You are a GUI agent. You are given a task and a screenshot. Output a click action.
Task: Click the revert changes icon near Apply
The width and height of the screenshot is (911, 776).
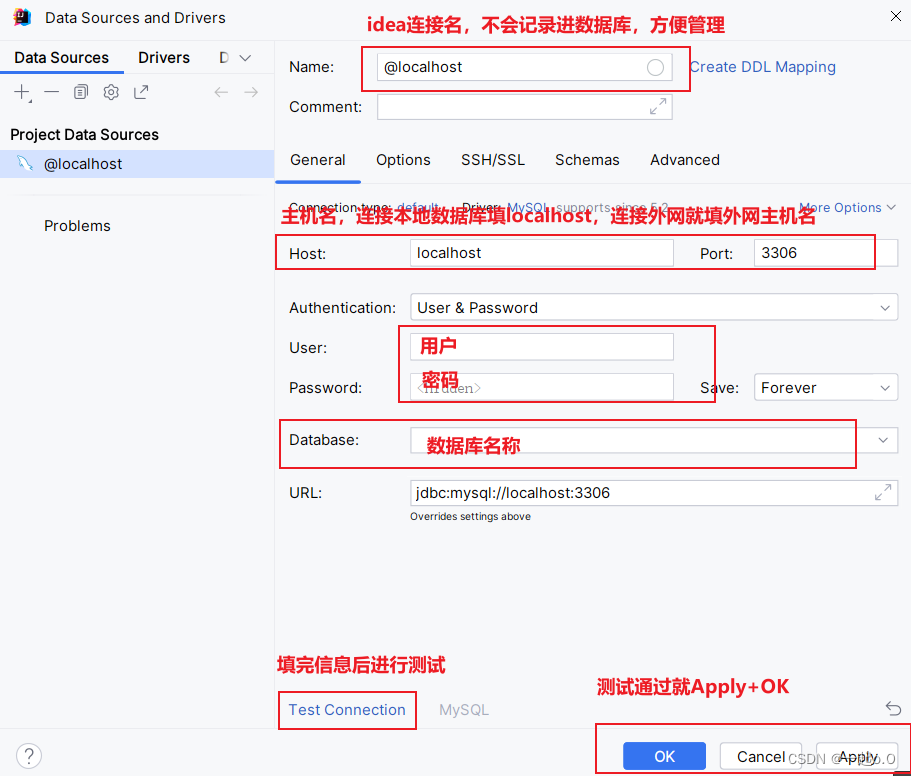pos(893,708)
